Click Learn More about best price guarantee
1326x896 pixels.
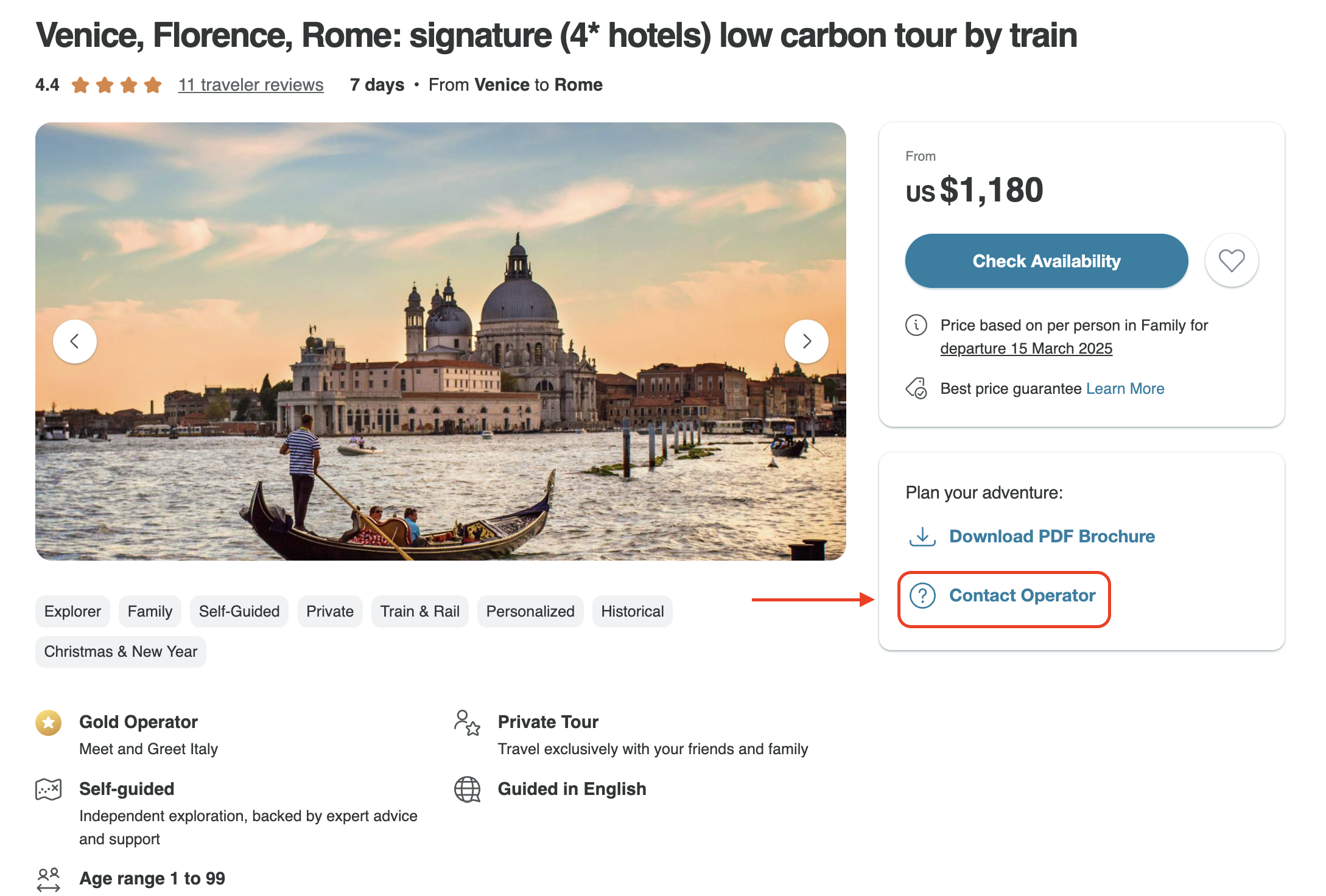click(x=1124, y=388)
